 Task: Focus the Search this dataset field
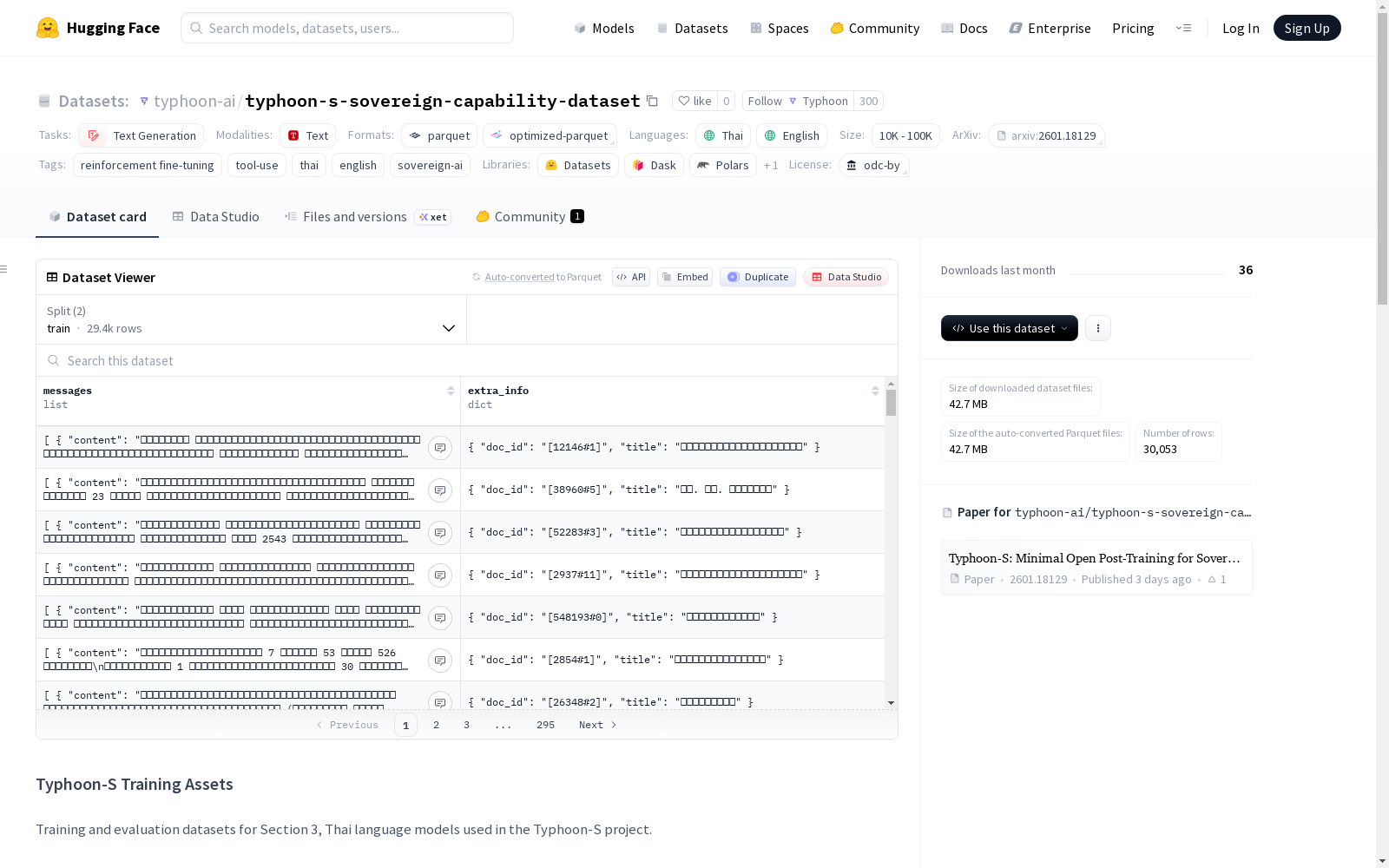[x=467, y=360]
